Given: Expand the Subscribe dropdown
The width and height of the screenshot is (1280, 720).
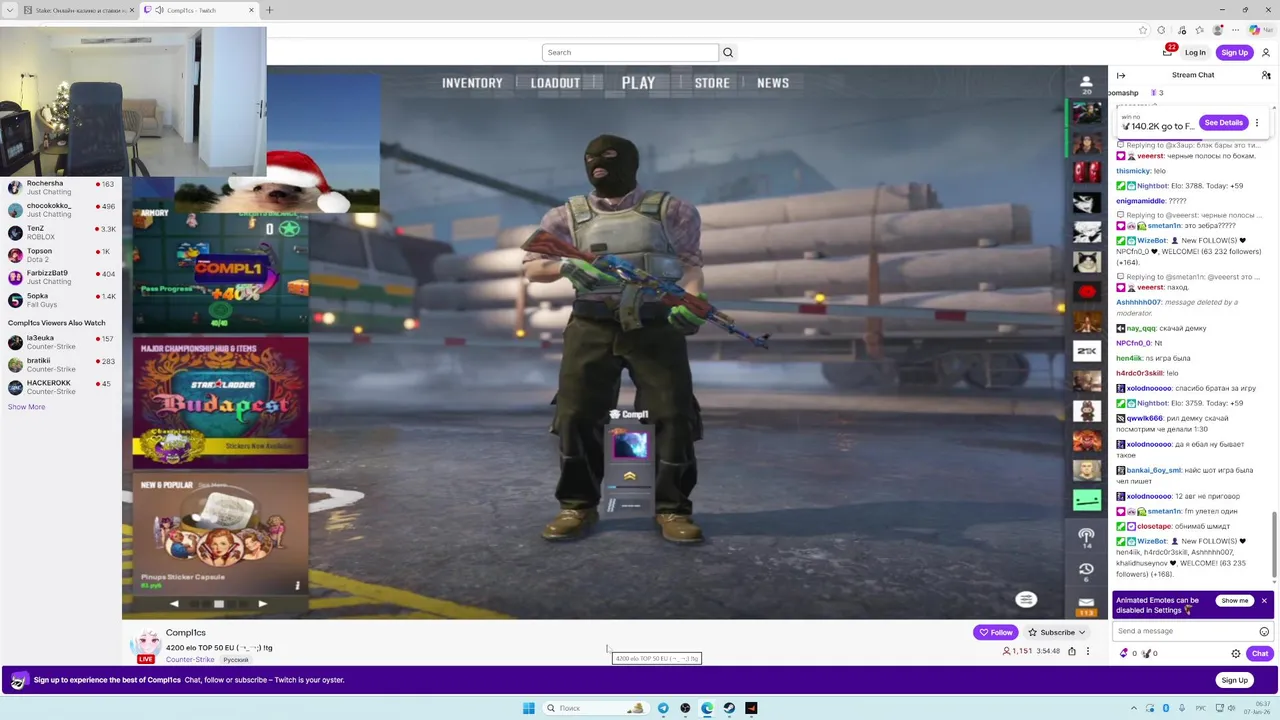Looking at the screenshot, I should 1081,632.
